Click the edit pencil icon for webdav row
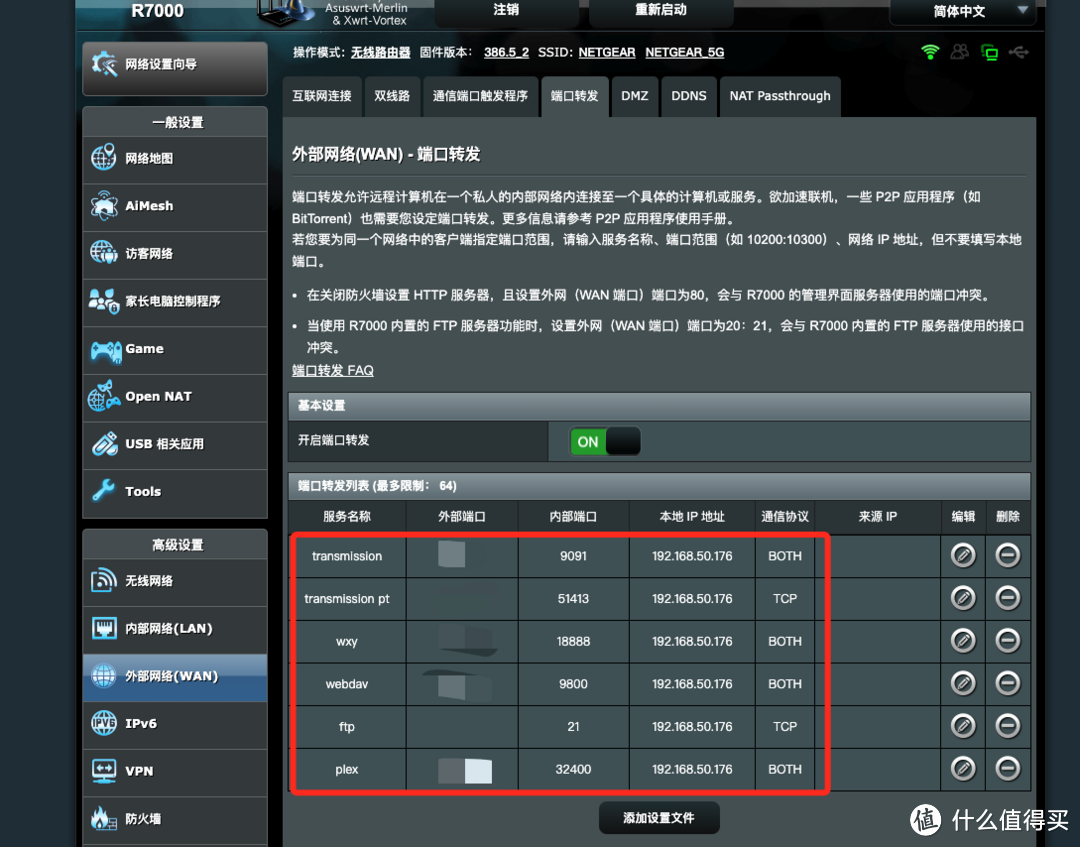Screen dimensions: 1080x847 pos(962,683)
